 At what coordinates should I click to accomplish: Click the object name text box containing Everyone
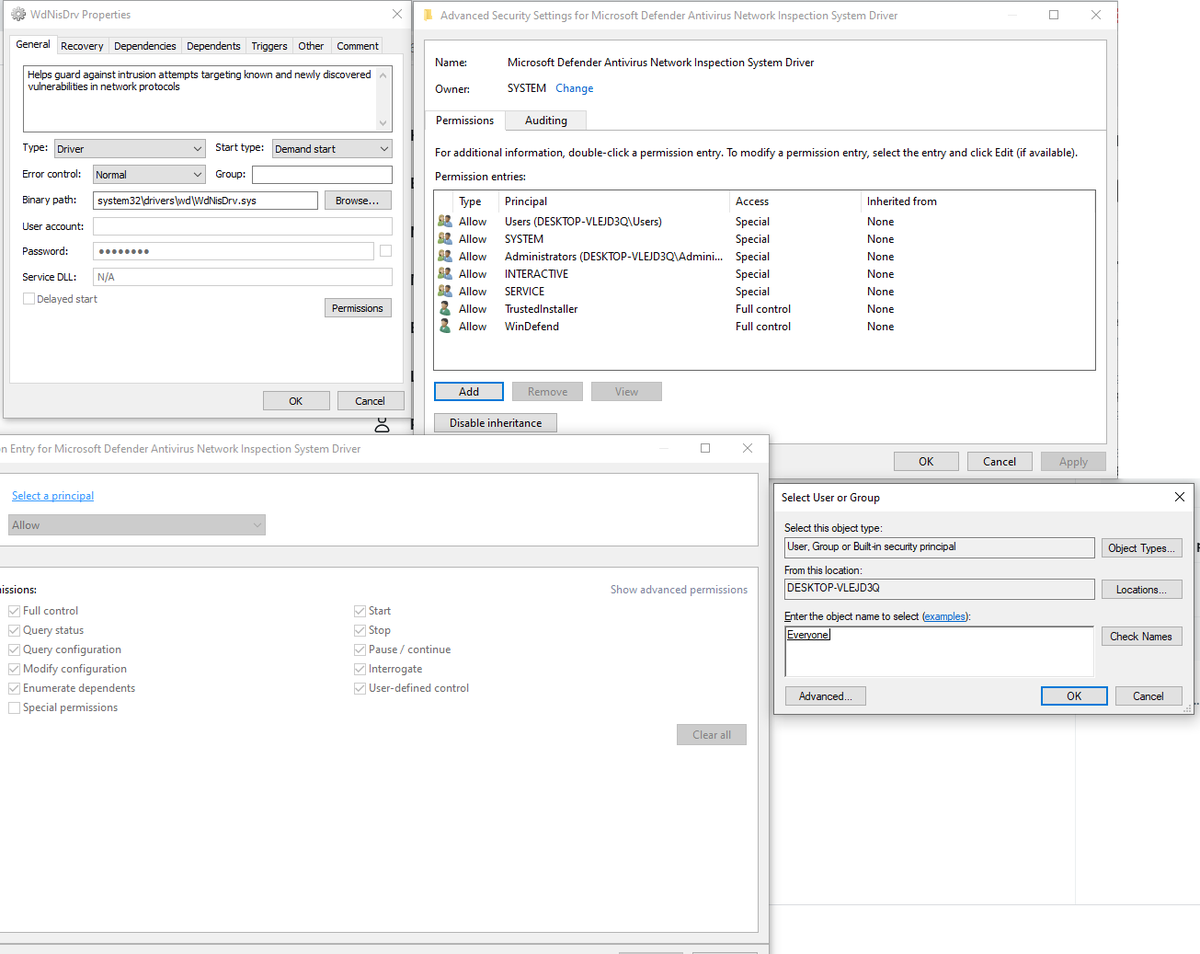click(x=939, y=652)
